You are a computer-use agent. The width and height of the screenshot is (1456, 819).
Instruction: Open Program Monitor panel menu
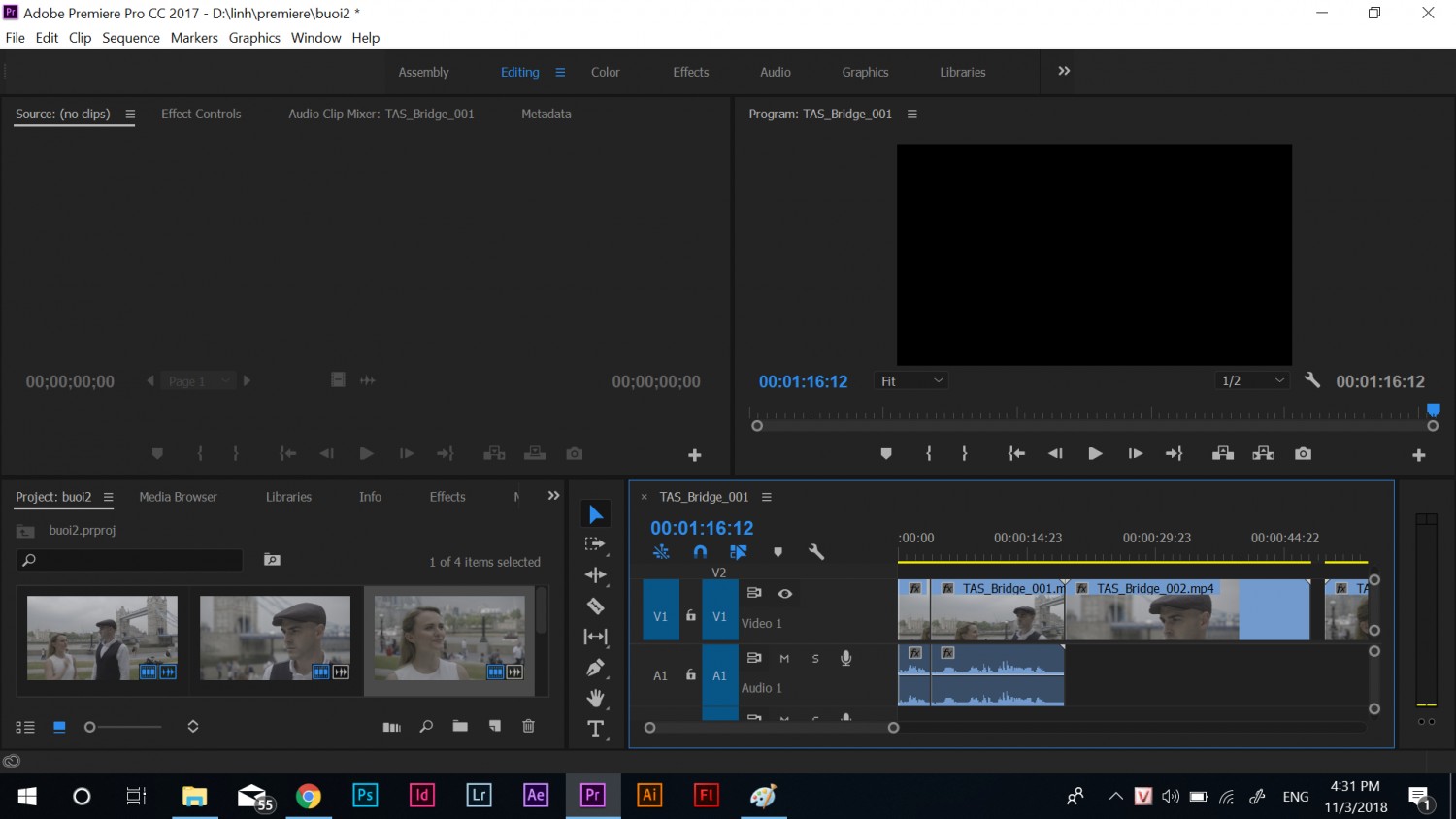[x=912, y=114]
